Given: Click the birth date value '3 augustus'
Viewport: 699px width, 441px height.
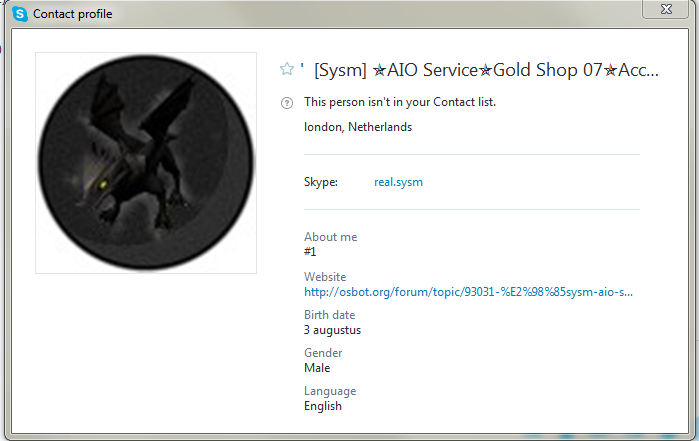Looking at the screenshot, I should [x=332, y=330].
